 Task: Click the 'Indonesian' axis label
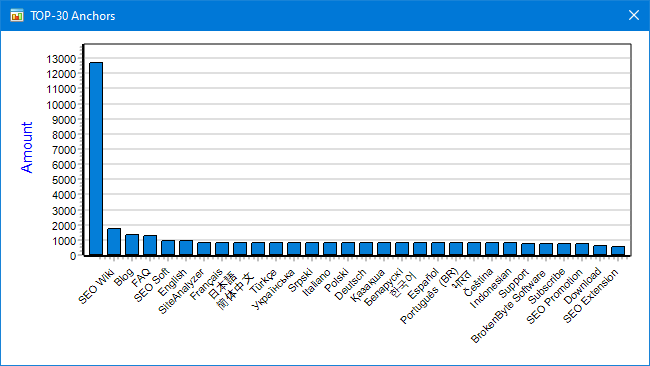(491, 288)
